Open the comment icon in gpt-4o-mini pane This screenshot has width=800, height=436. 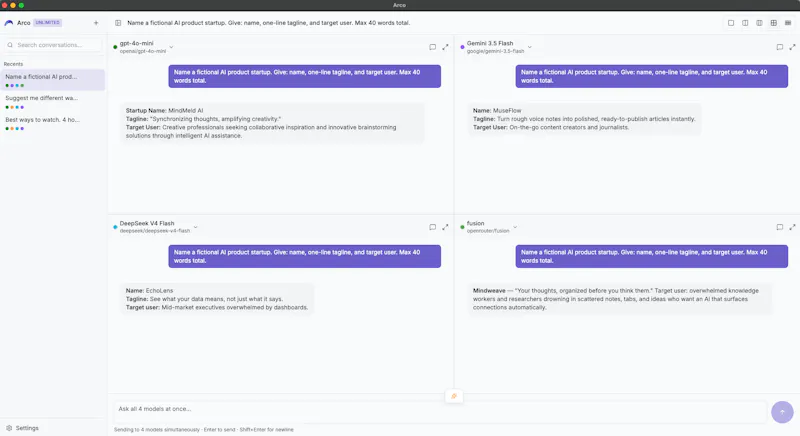point(432,47)
